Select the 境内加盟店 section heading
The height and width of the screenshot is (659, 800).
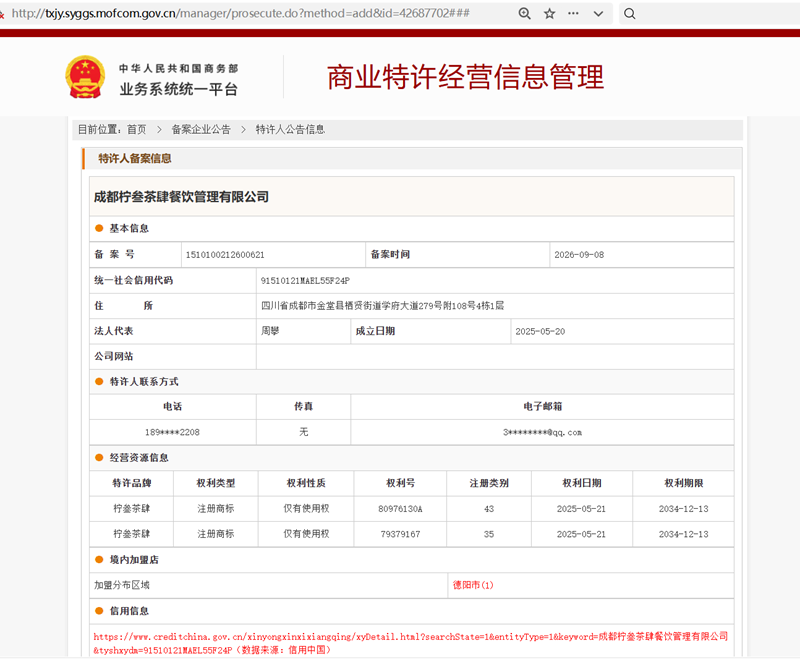pos(134,560)
